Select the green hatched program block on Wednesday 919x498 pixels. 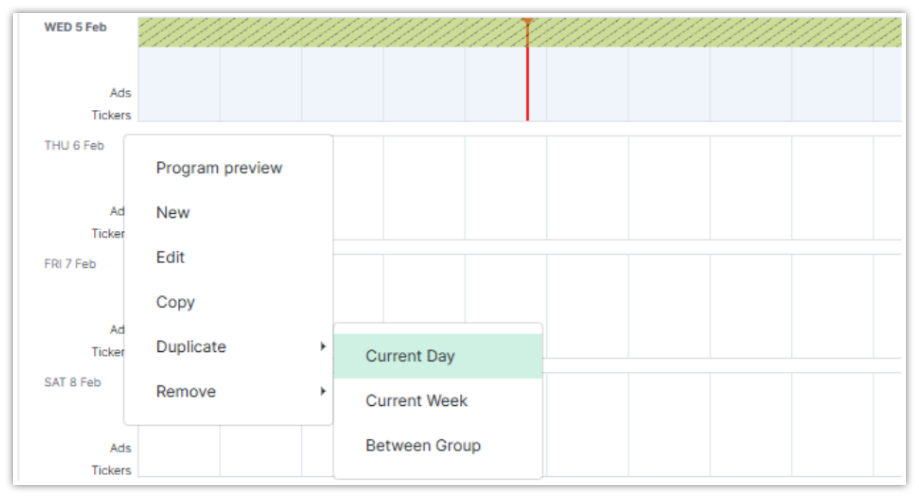pos(330,32)
